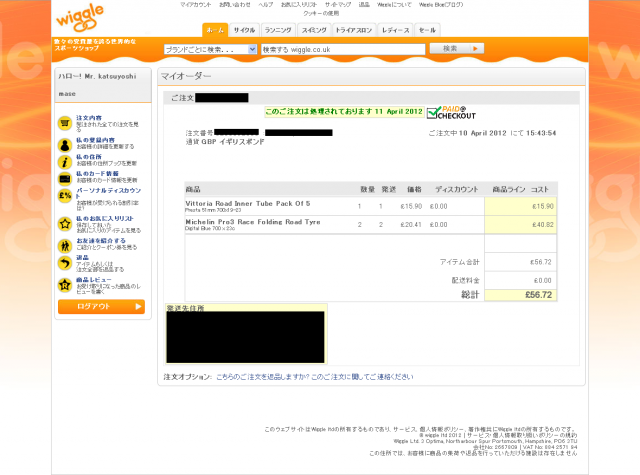Open the 私の登録内容 sidebar link
This screenshot has height=475, width=640.
(x=96, y=140)
